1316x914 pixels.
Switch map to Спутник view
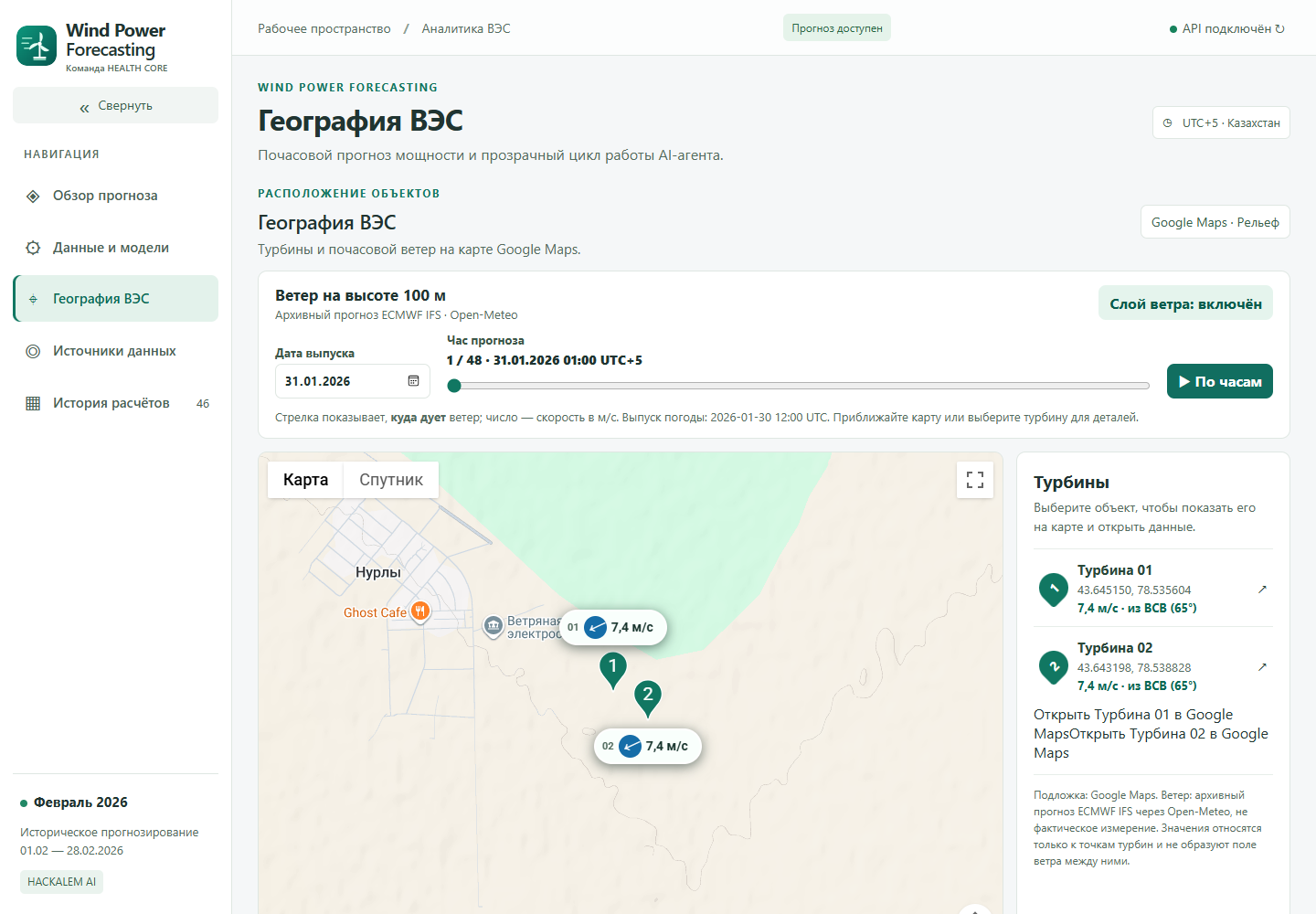pyautogui.click(x=391, y=480)
